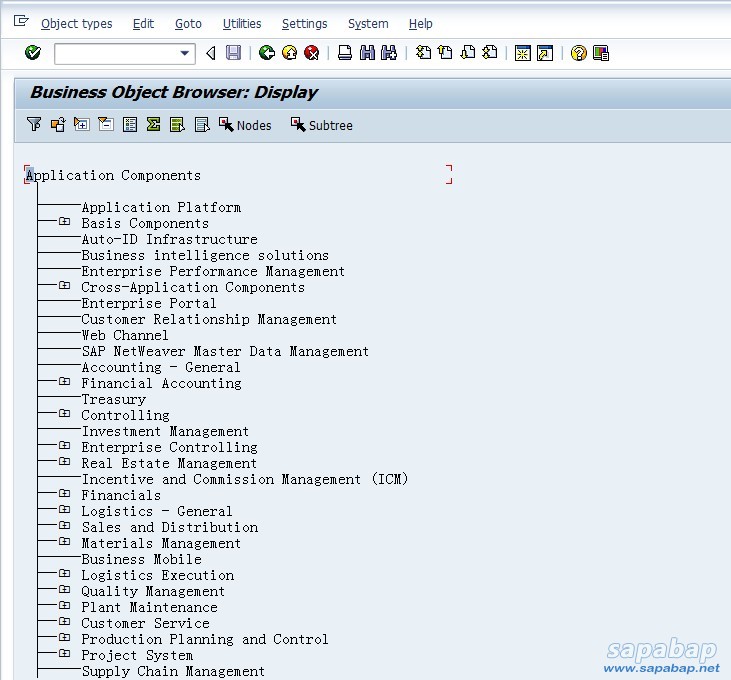Screen dimensions: 731x680
Task: Click the window menu icon left of Object types
Action: [21, 21]
